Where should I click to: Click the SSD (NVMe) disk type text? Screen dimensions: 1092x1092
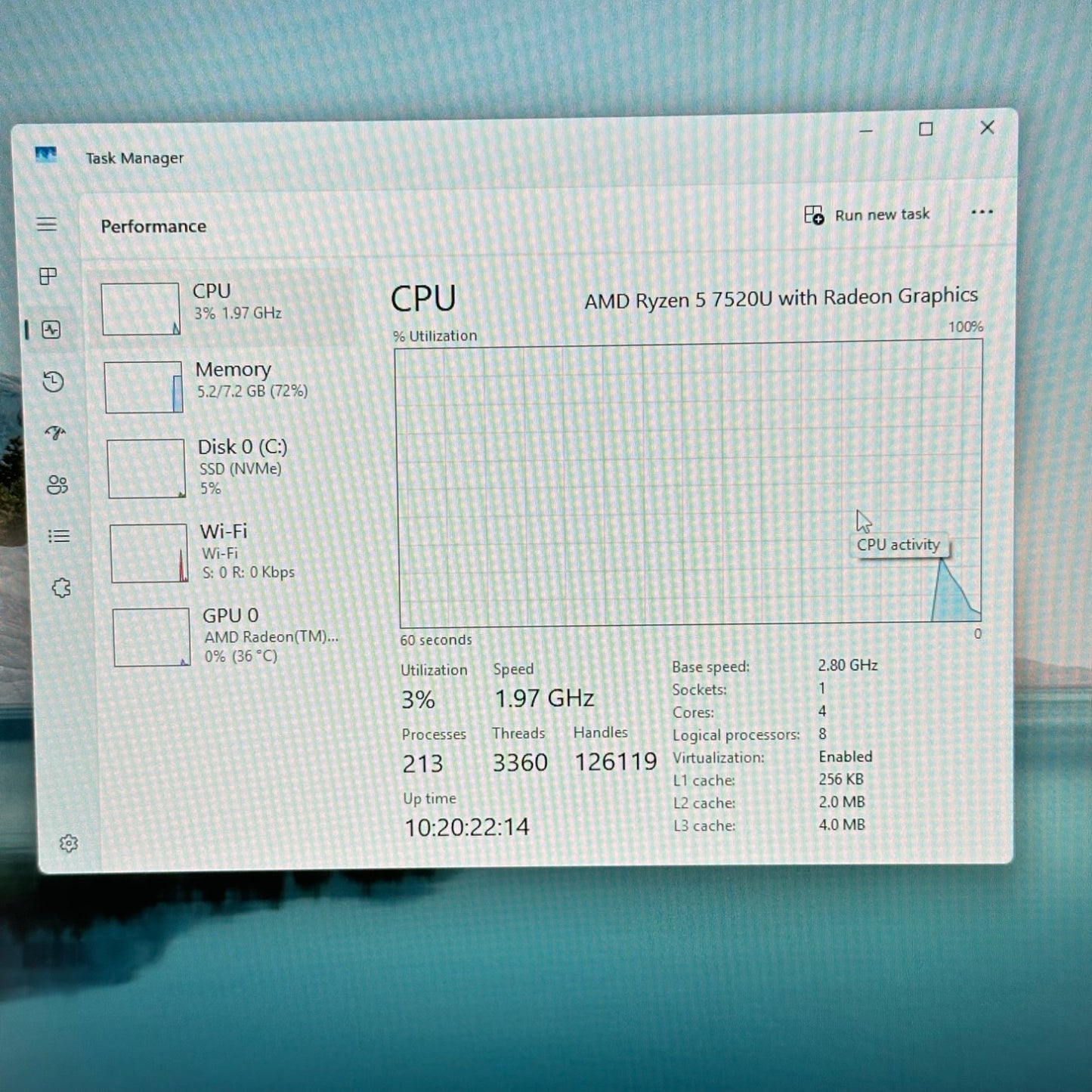click(x=240, y=469)
